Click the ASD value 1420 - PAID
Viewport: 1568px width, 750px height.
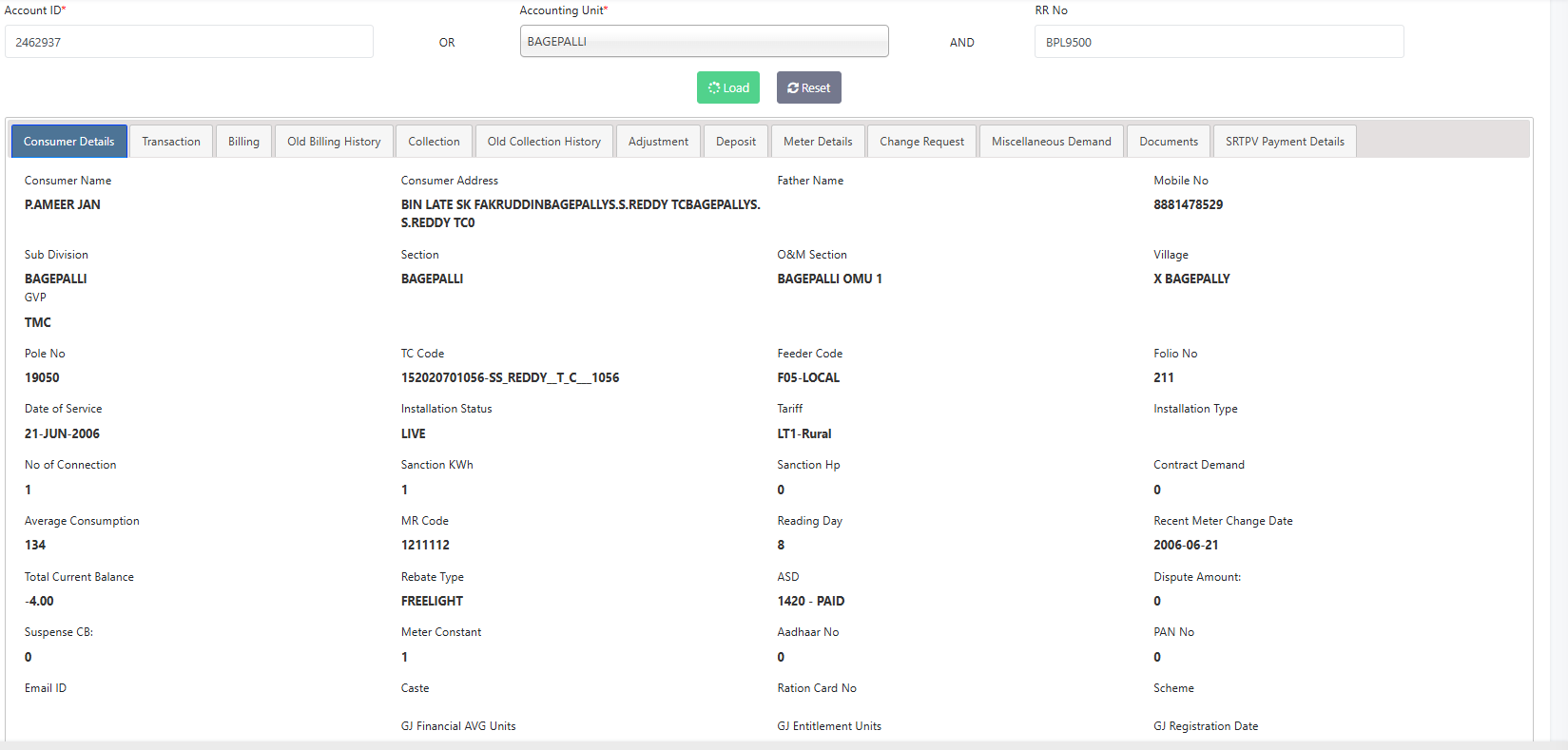[x=811, y=601]
